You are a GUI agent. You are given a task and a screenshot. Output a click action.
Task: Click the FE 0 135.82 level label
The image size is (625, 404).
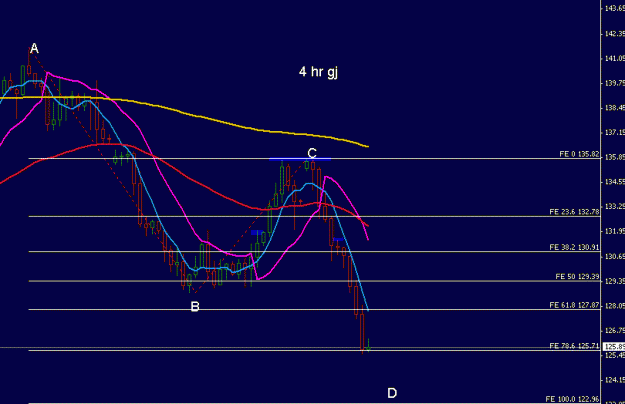(x=579, y=154)
